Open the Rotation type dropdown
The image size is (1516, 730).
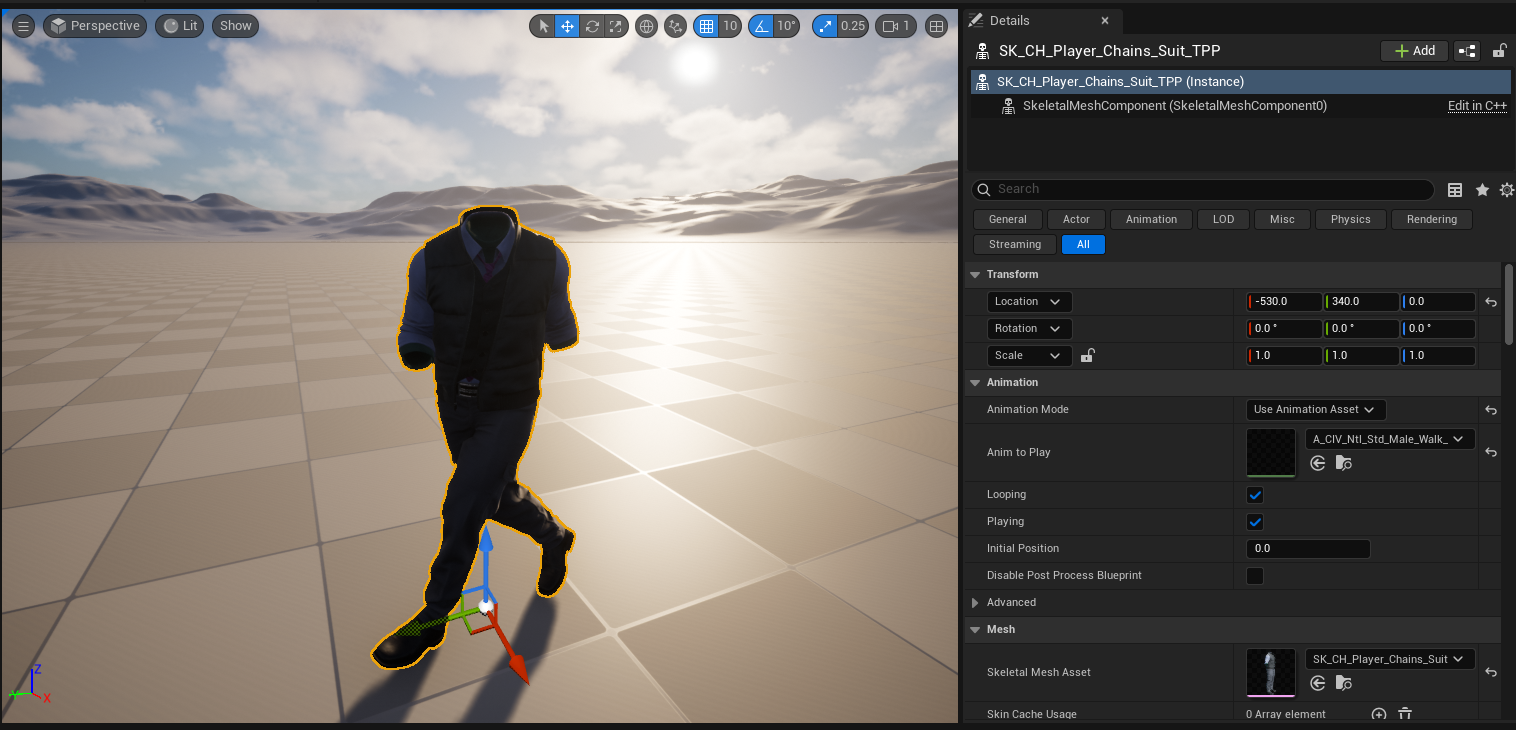coord(1029,328)
